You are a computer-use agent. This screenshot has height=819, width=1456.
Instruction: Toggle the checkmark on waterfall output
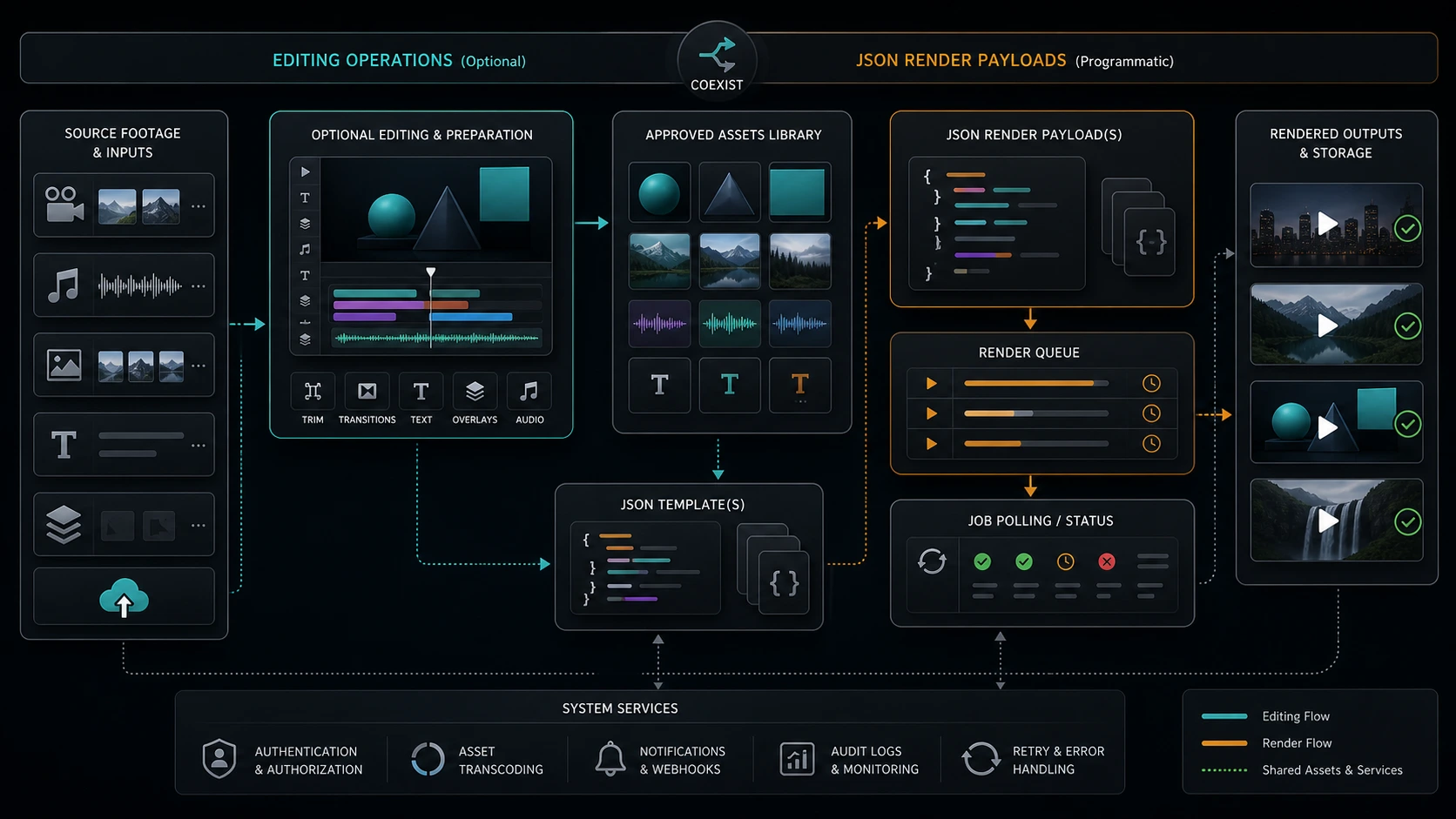tap(1407, 521)
